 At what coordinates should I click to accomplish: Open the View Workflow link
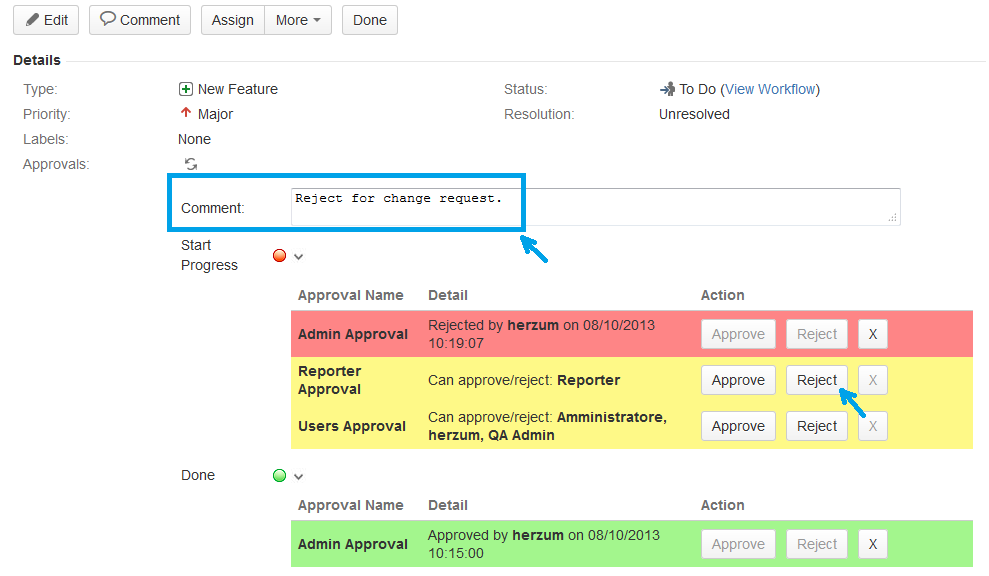coord(770,89)
